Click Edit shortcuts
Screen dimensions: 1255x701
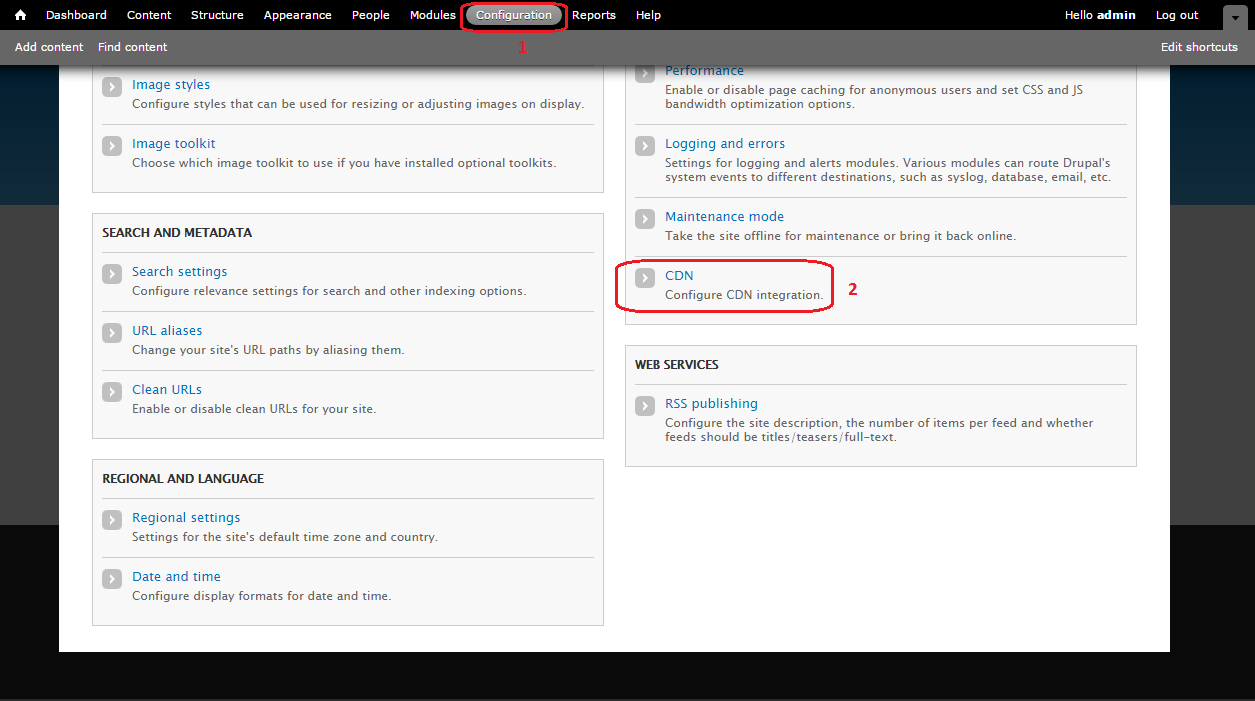[x=1199, y=47]
